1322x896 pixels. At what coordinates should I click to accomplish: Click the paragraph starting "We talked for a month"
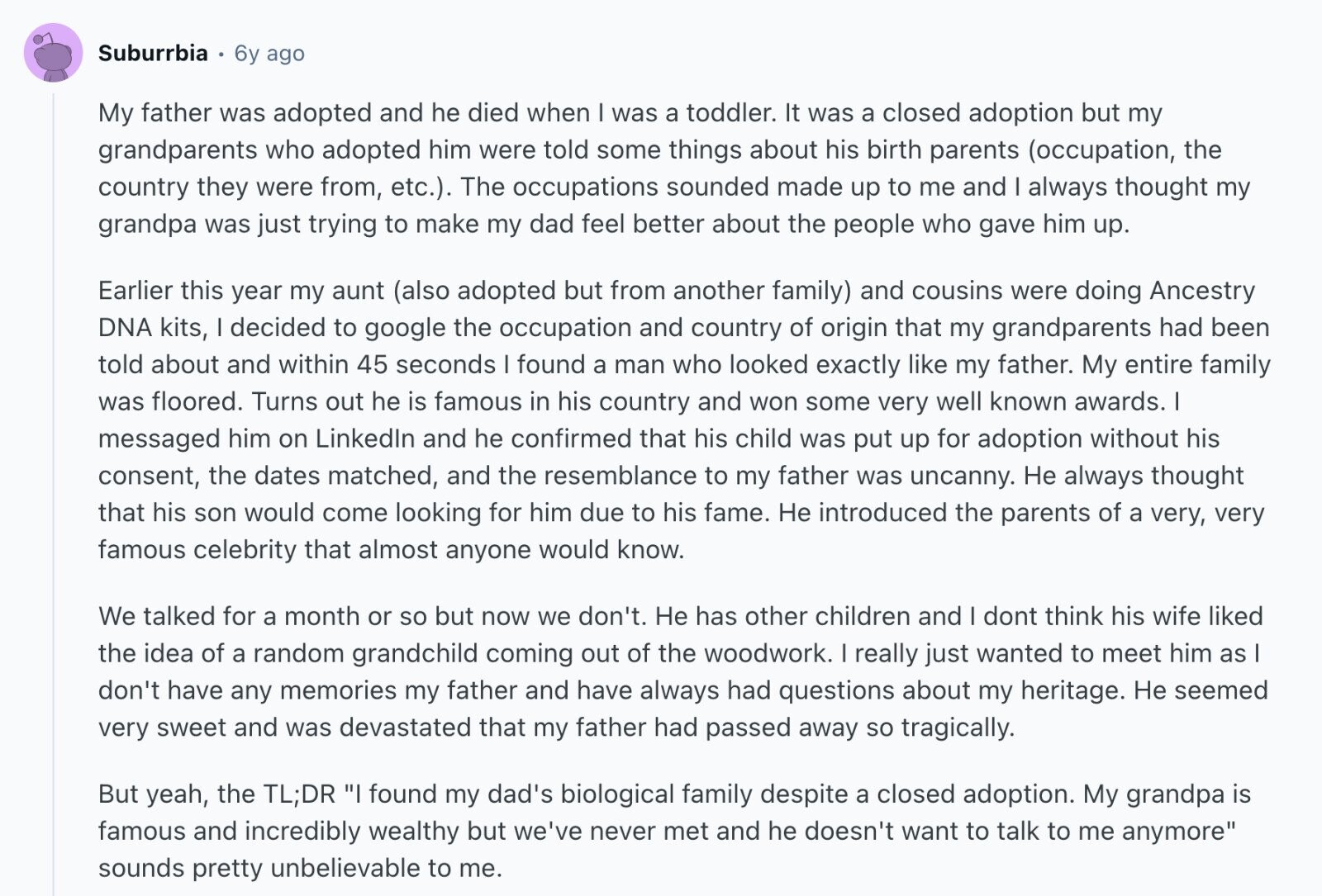tap(682, 671)
